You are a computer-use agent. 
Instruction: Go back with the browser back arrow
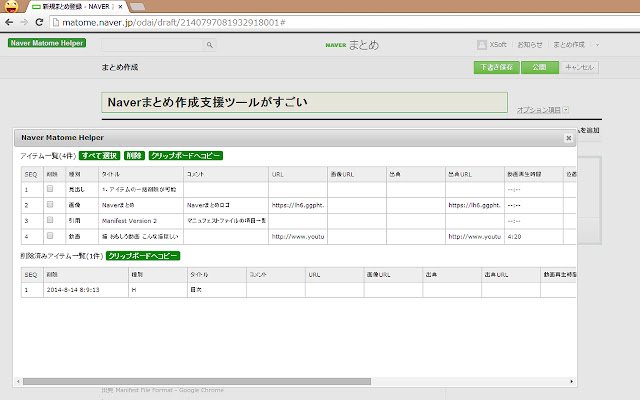[x=9, y=22]
